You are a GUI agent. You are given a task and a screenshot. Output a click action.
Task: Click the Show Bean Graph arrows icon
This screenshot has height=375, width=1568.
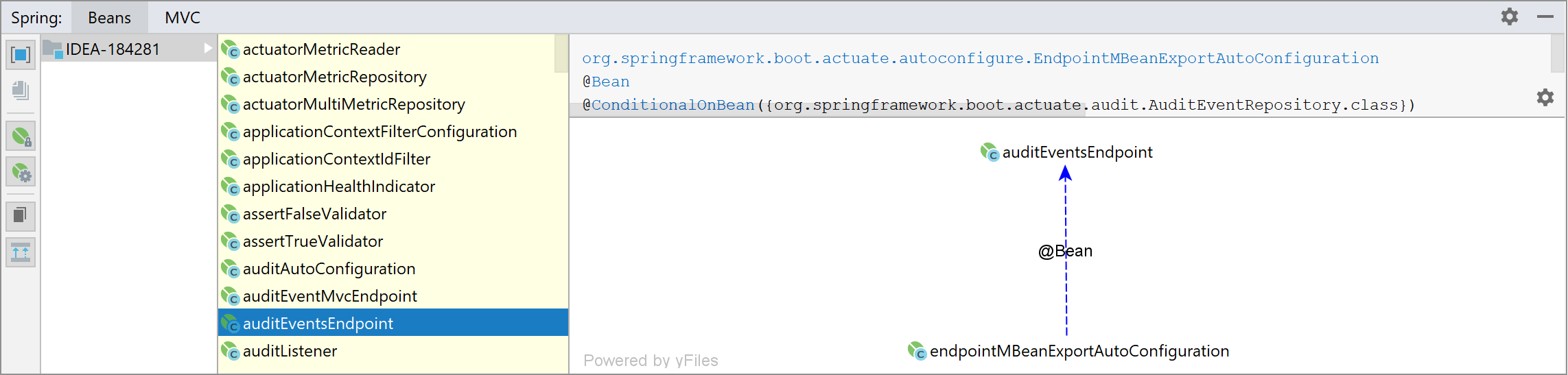point(21,252)
